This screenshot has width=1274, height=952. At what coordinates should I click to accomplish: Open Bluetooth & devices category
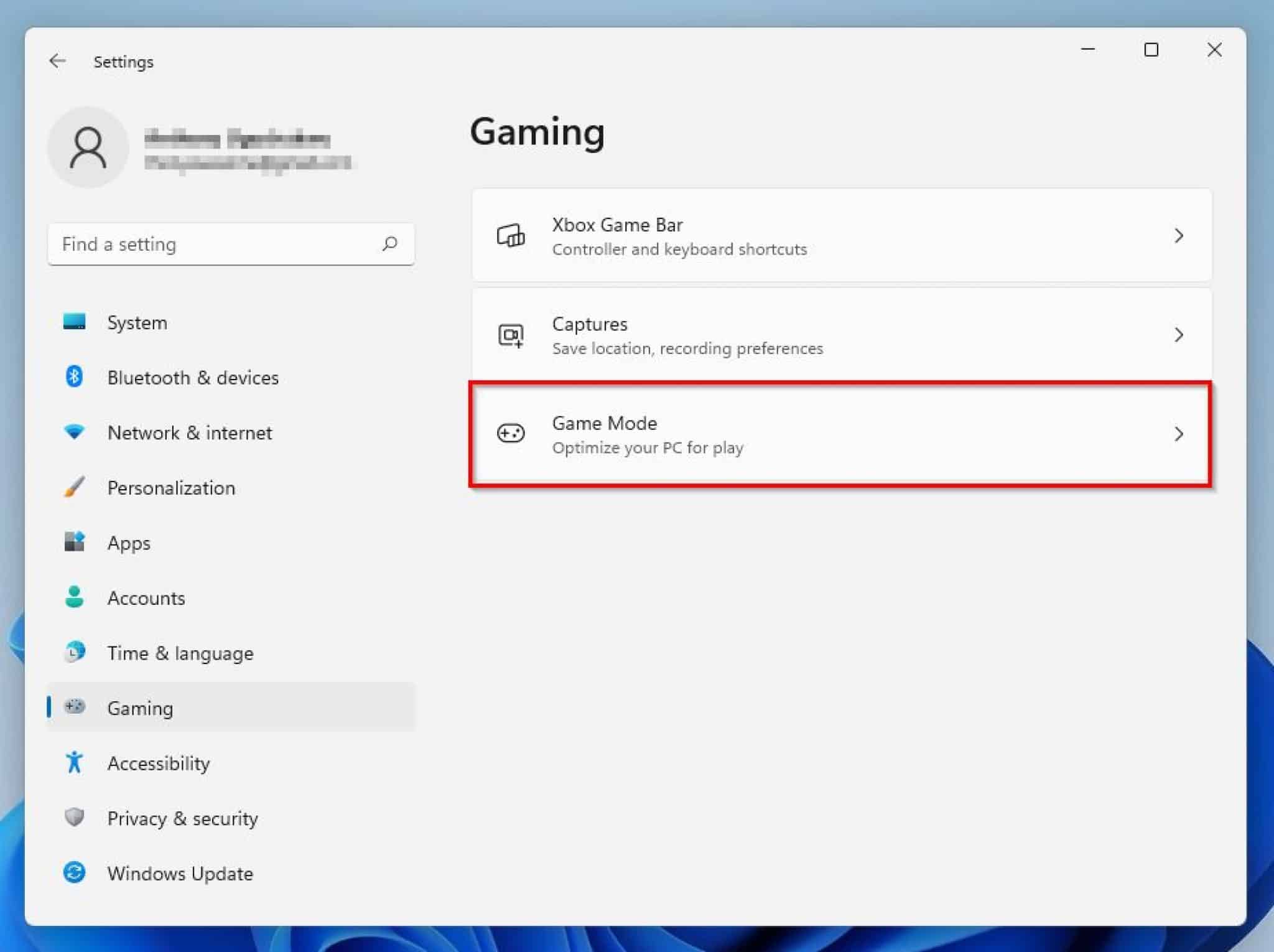[x=231, y=377]
